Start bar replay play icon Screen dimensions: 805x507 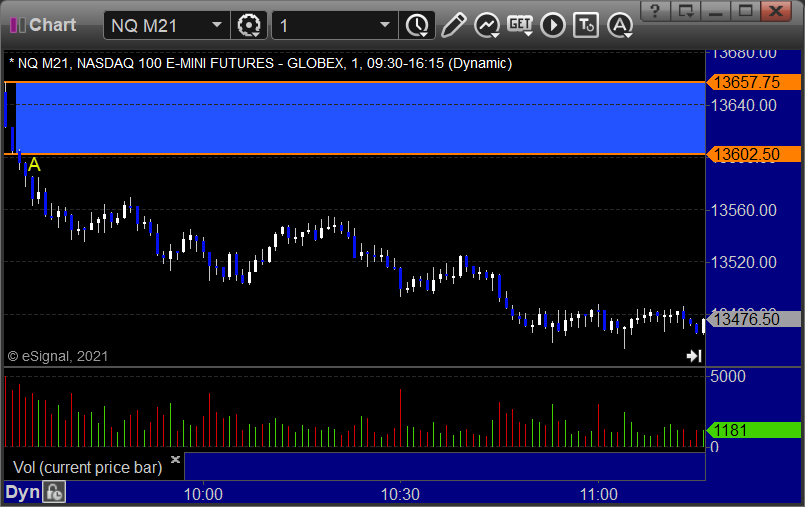553,25
